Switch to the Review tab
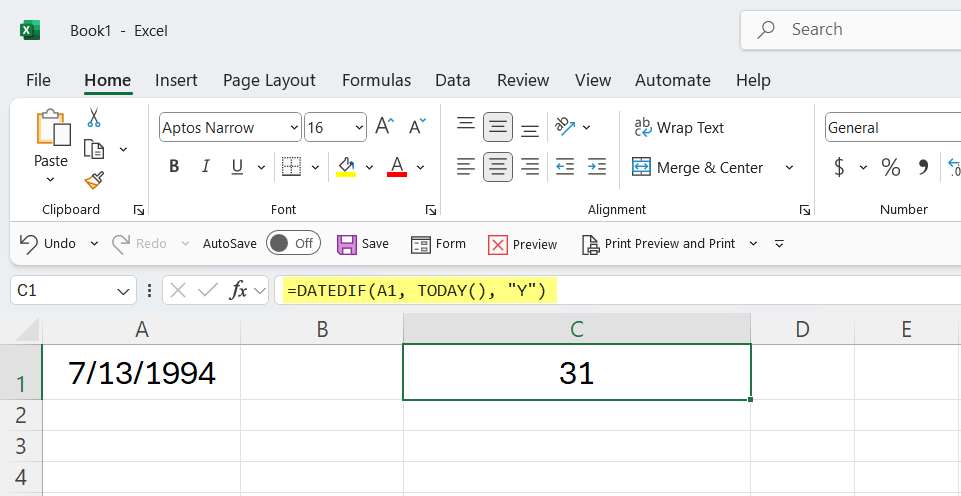The width and height of the screenshot is (961, 496). pos(523,80)
